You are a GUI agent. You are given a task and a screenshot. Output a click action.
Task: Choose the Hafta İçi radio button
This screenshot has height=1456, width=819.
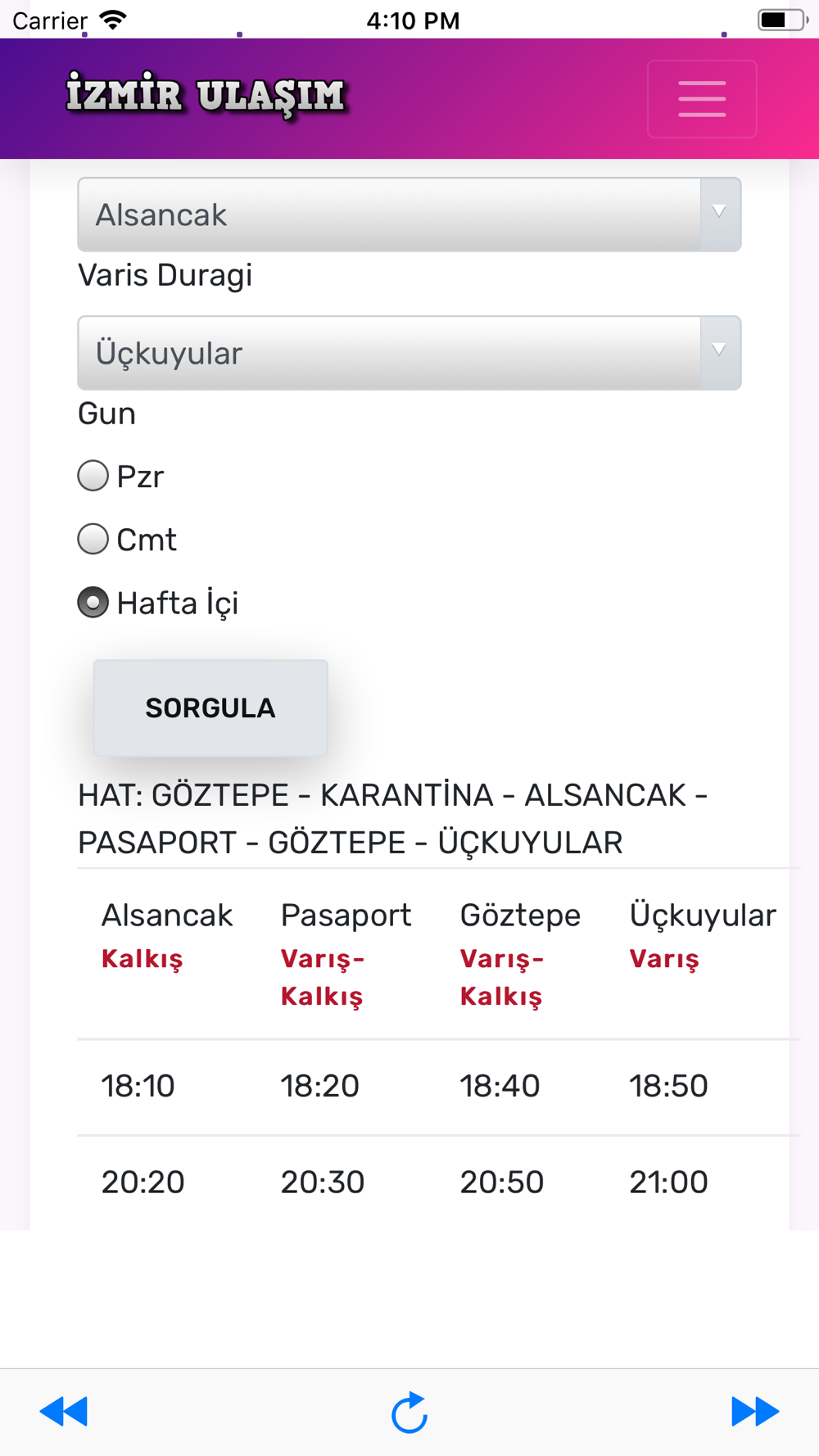[93, 603]
